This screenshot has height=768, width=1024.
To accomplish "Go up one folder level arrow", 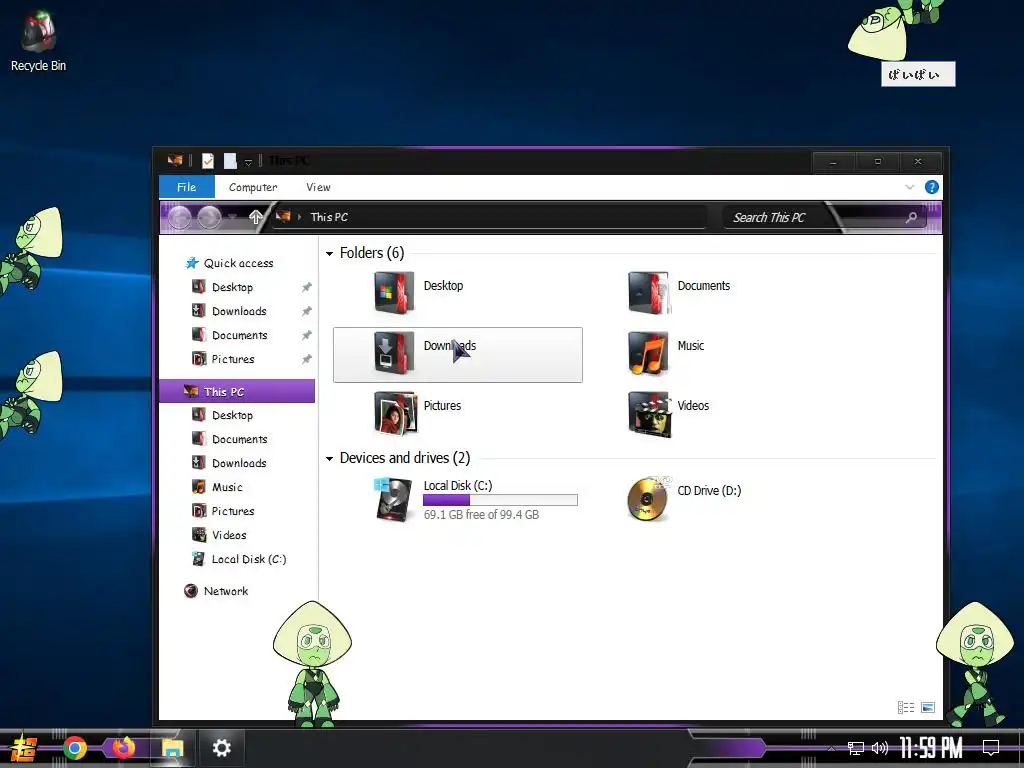I will 255,217.
